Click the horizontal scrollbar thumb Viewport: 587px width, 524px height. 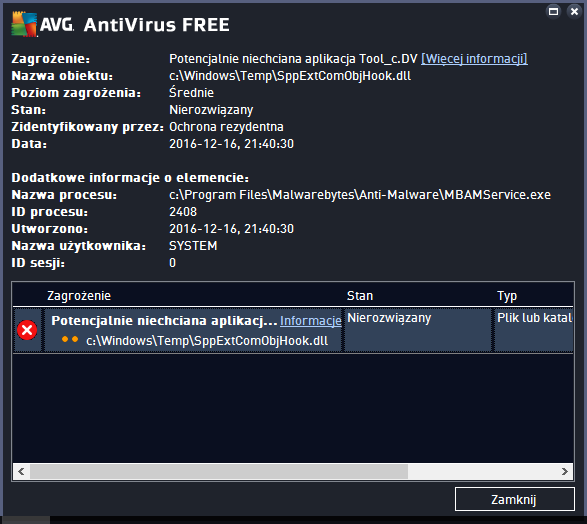(219, 472)
